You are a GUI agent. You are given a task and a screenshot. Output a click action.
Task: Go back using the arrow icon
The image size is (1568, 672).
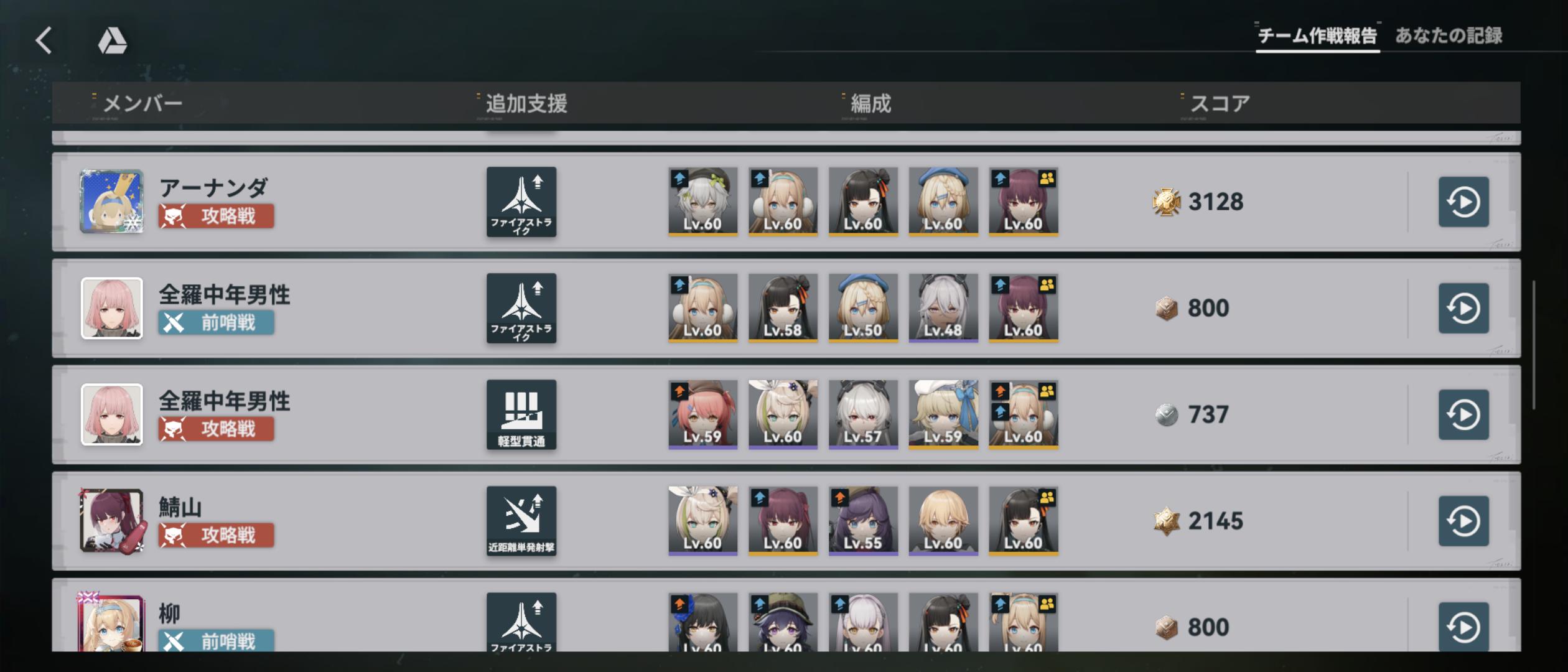[44, 40]
